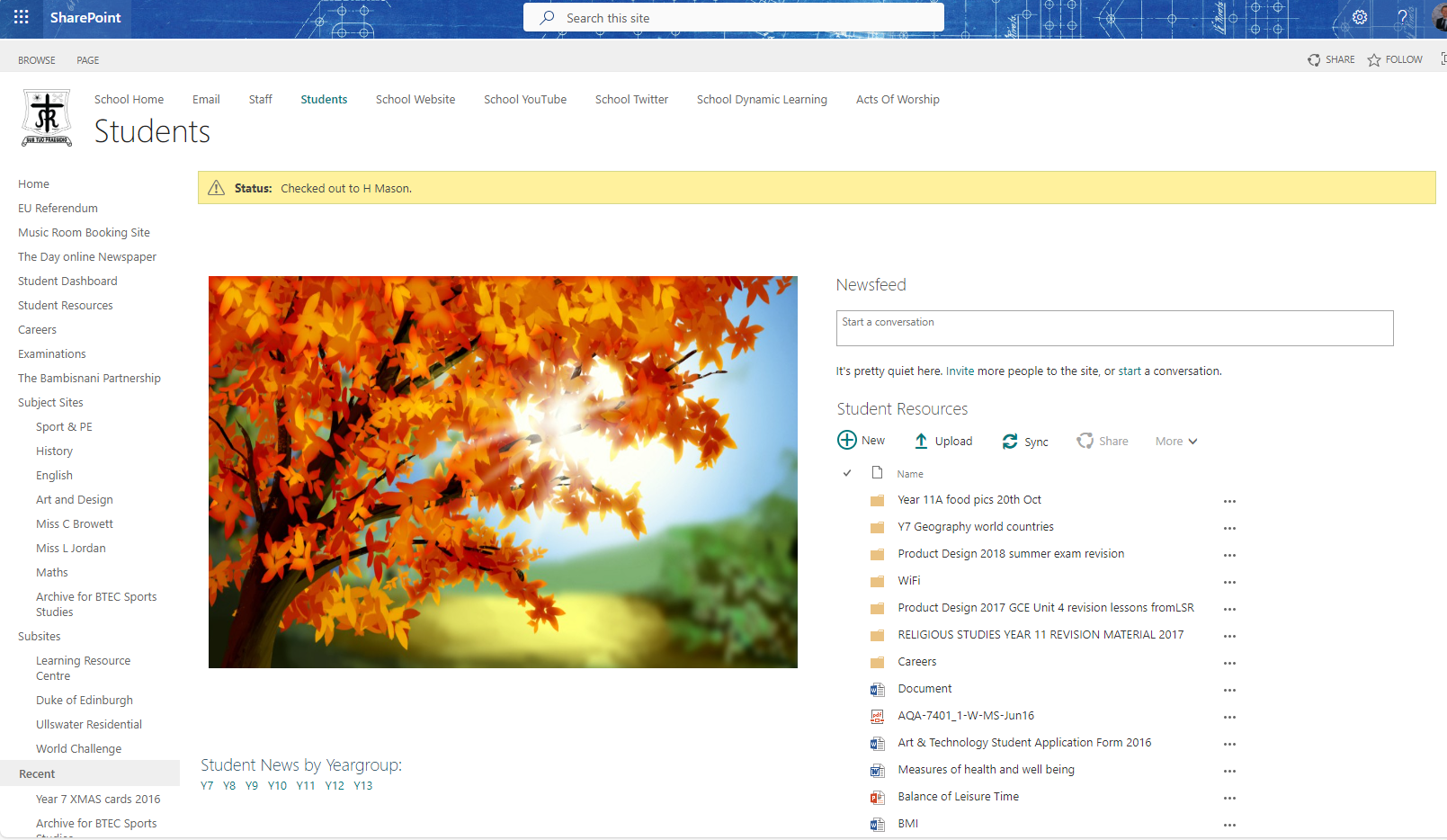The image size is (1447, 840).
Task: Open ellipsis menu for Careers folder
Action: click(x=1229, y=663)
